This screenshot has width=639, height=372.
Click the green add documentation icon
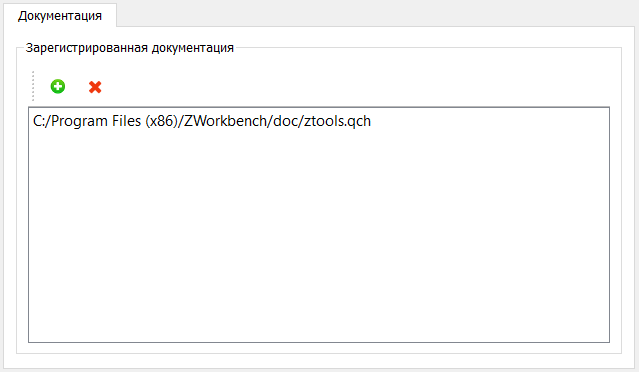pyautogui.click(x=57, y=86)
